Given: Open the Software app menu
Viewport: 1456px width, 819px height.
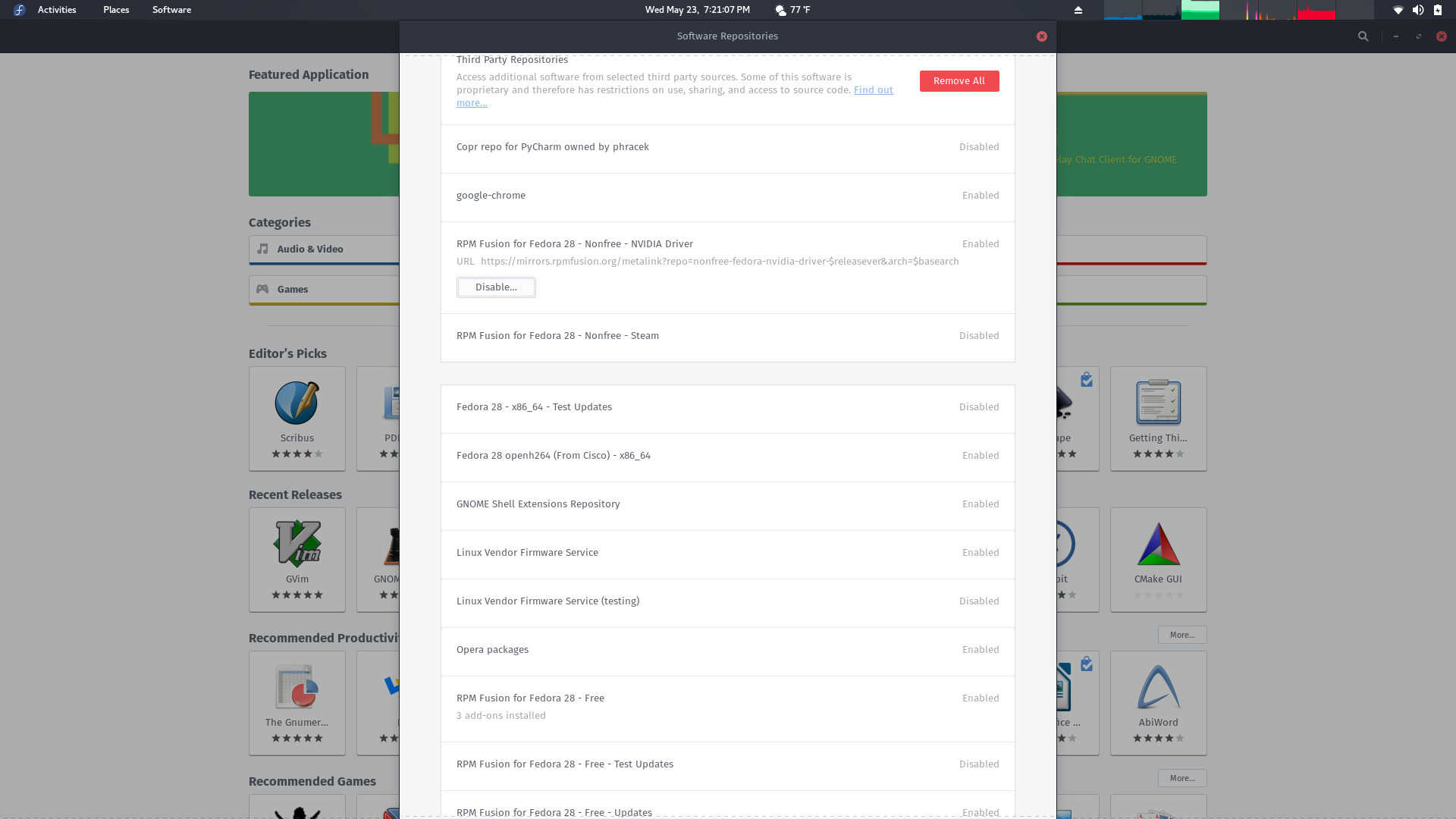Looking at the screenshot, I should (171, 10).
